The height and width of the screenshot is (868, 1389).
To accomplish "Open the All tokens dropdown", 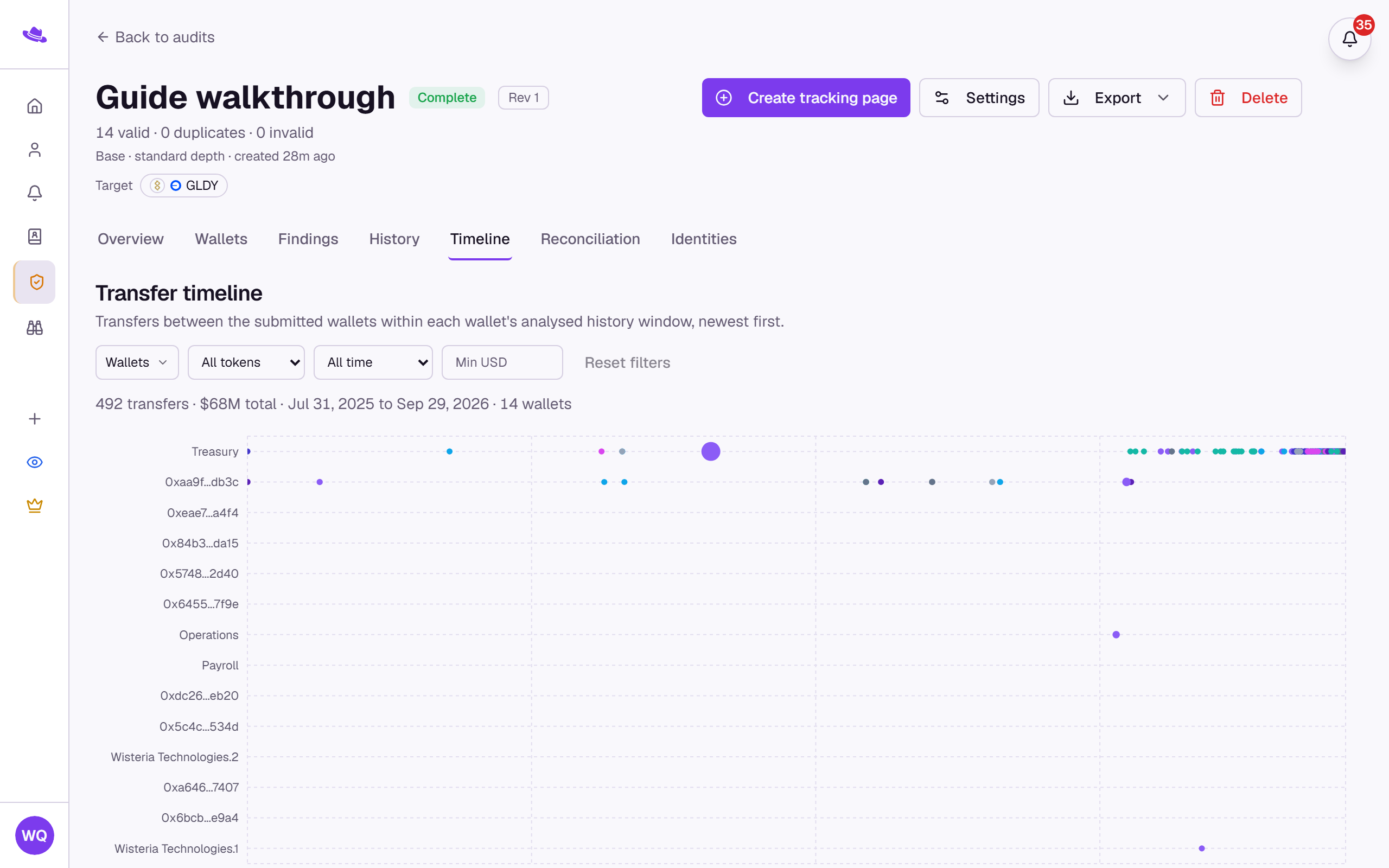I will tap(246, 362).
